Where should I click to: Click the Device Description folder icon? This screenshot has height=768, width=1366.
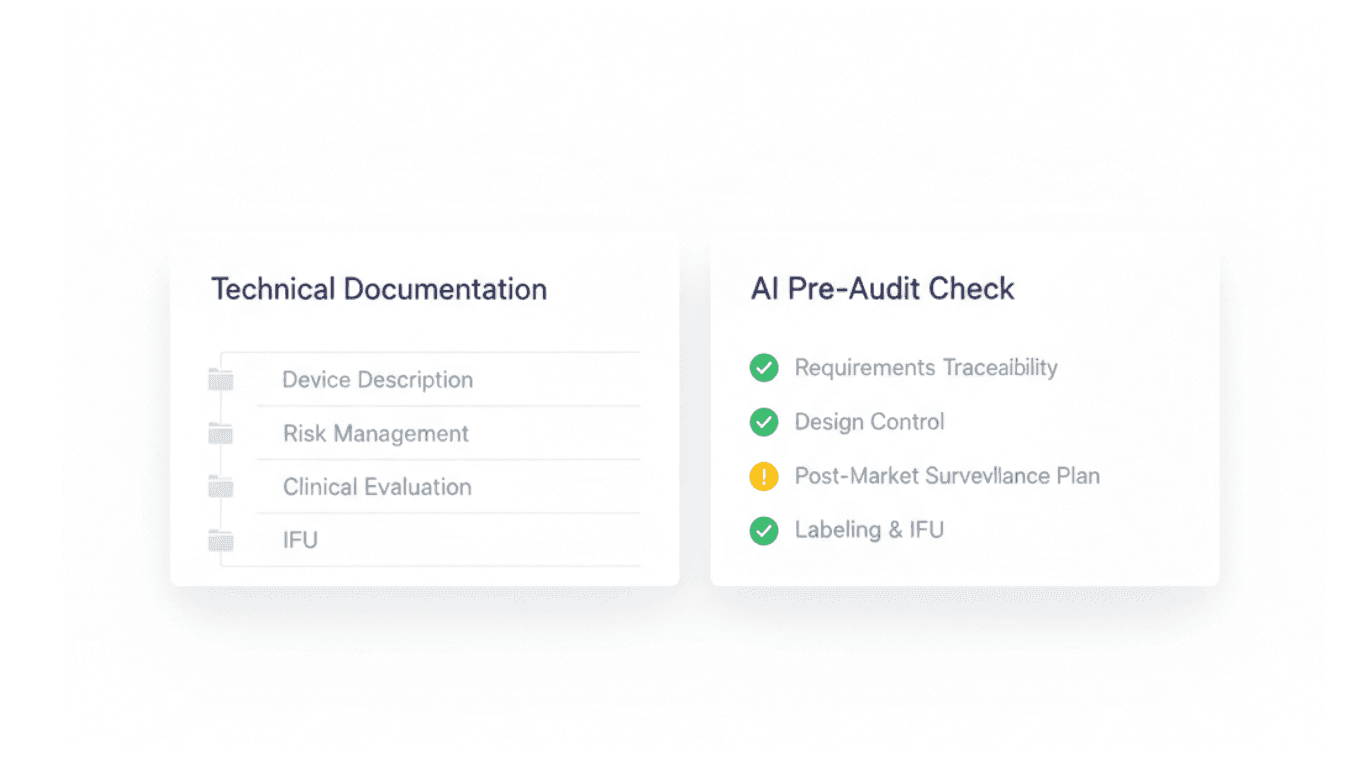[221, 380]
